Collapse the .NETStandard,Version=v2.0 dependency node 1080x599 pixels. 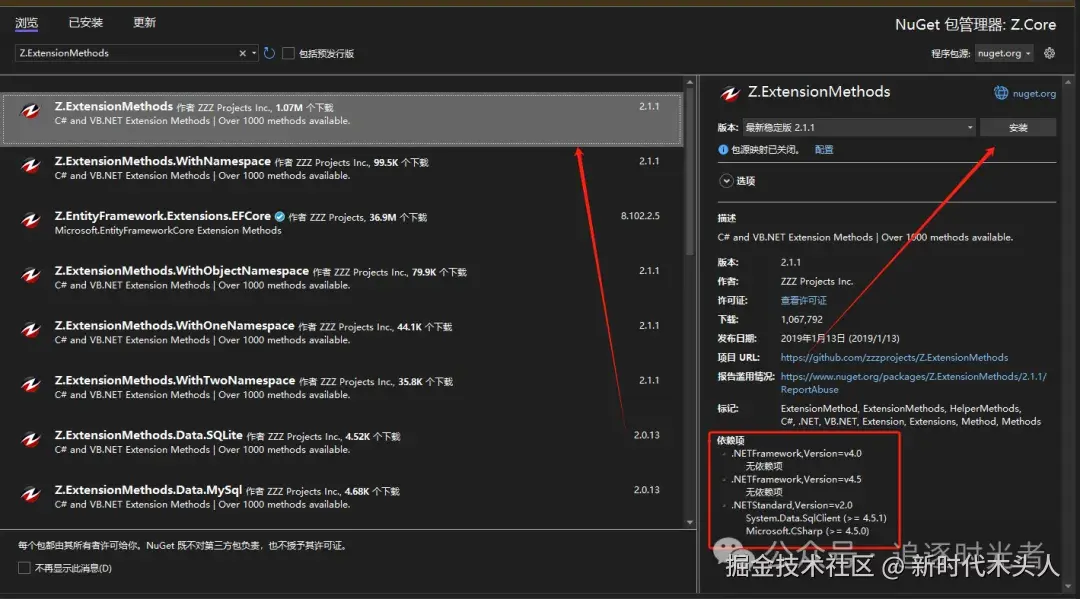pos(723,505)
